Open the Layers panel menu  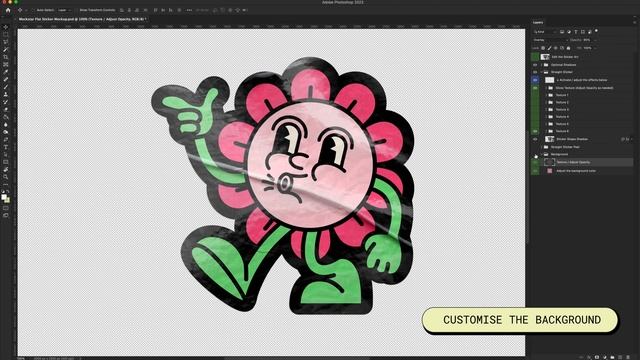click(634, 22)
